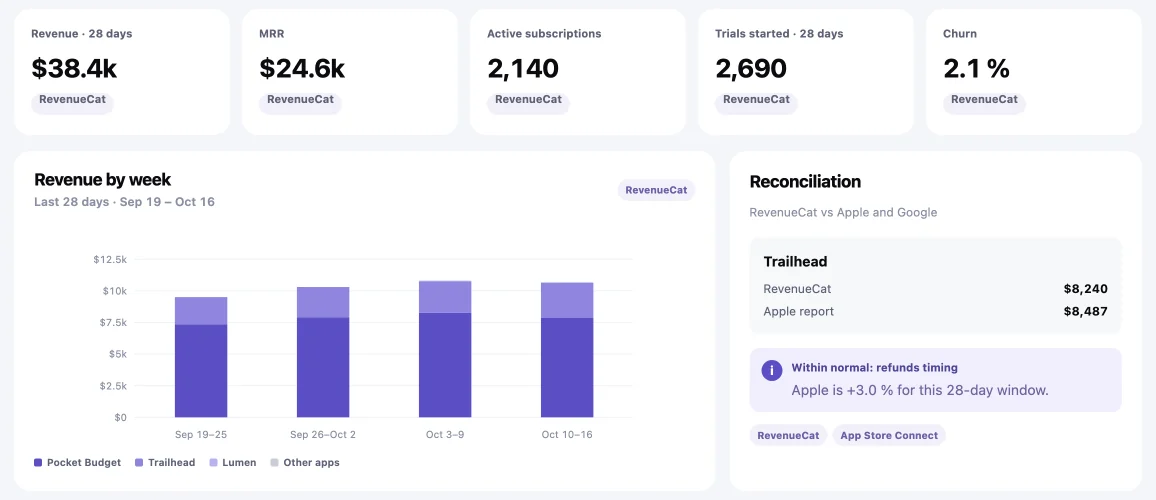This screenshot has width=1156, height=500.
Task: Click the Revenue by week heading
Action: (102, 179)
